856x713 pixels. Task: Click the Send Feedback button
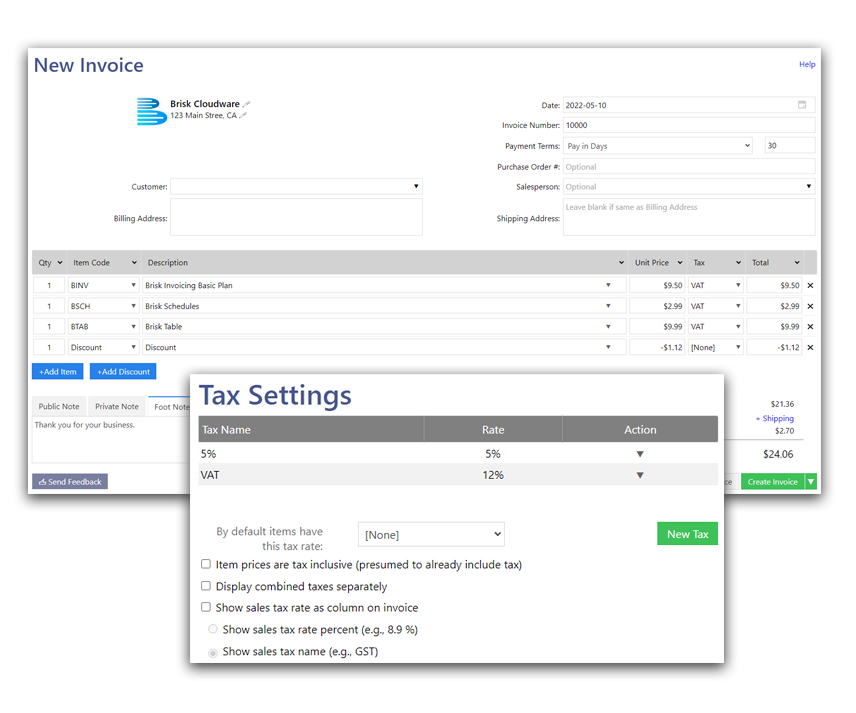click(70, 482)
